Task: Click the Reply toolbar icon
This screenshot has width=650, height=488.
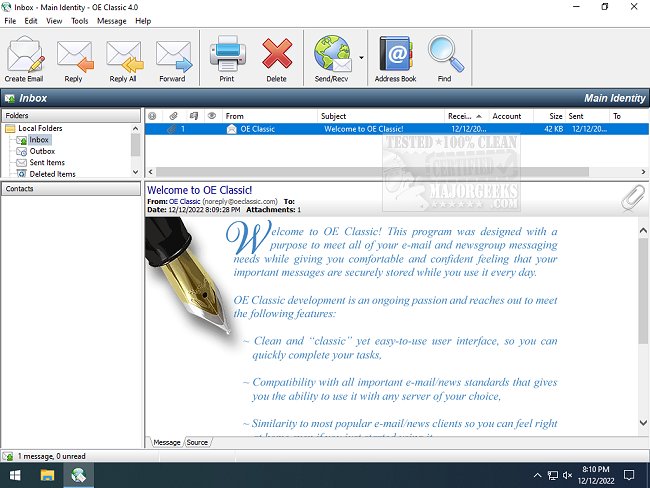Action: click(x=73, y=56)
